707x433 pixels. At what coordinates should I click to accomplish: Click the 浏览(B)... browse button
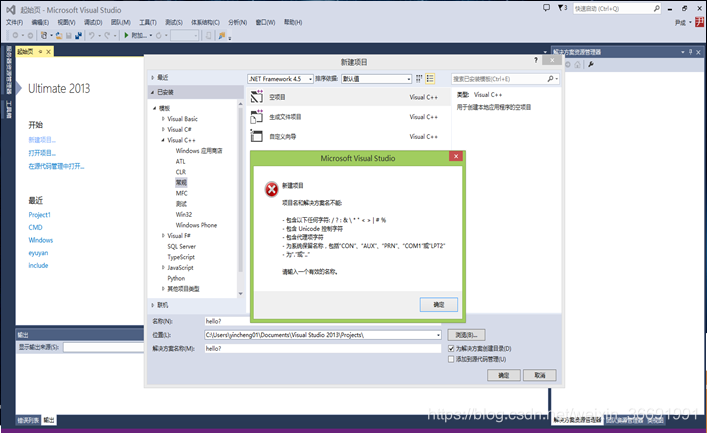(x=466, y=335)
